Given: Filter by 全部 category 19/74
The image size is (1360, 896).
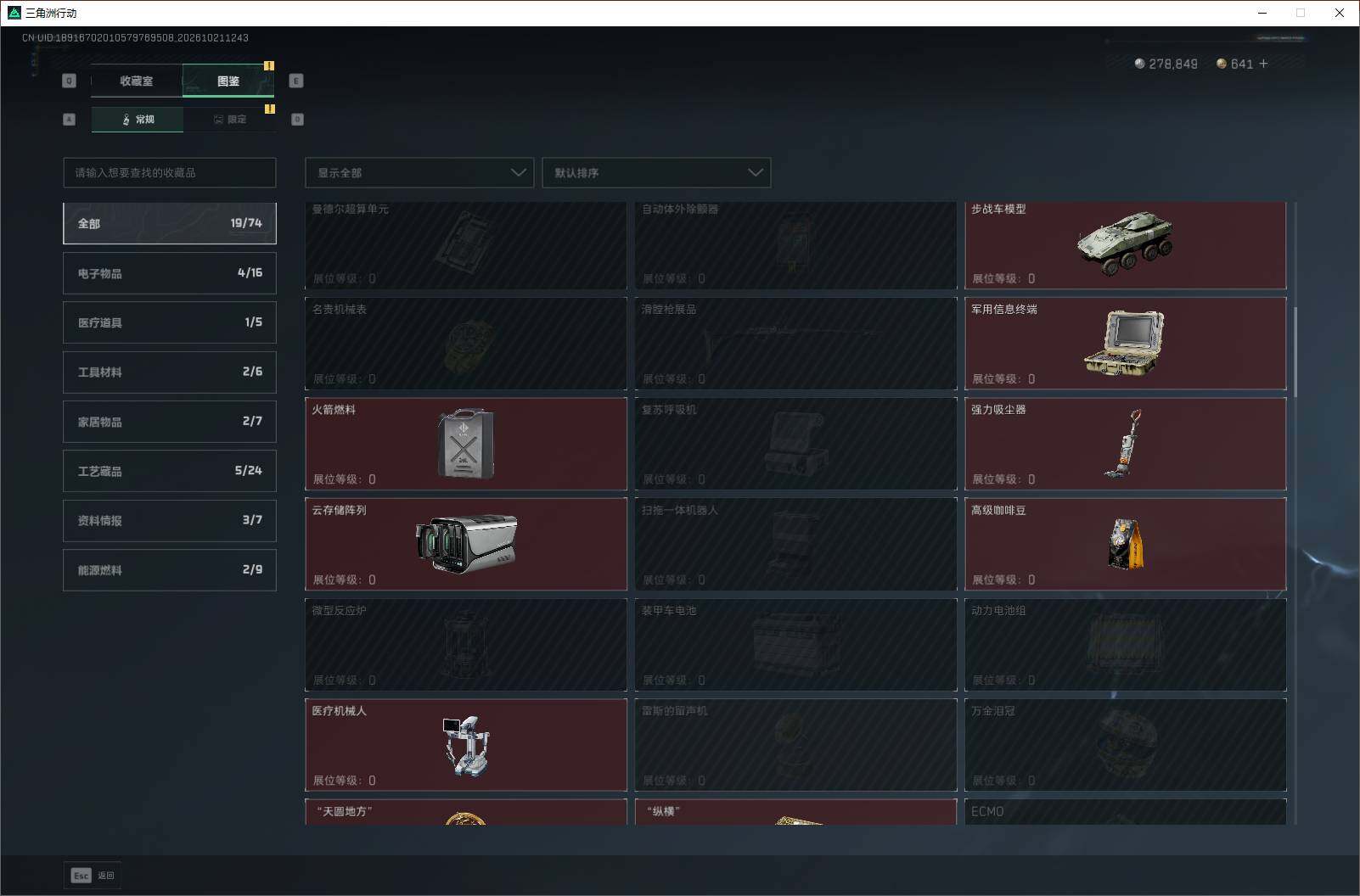Looking at the screenshot, I should [170, 223].
